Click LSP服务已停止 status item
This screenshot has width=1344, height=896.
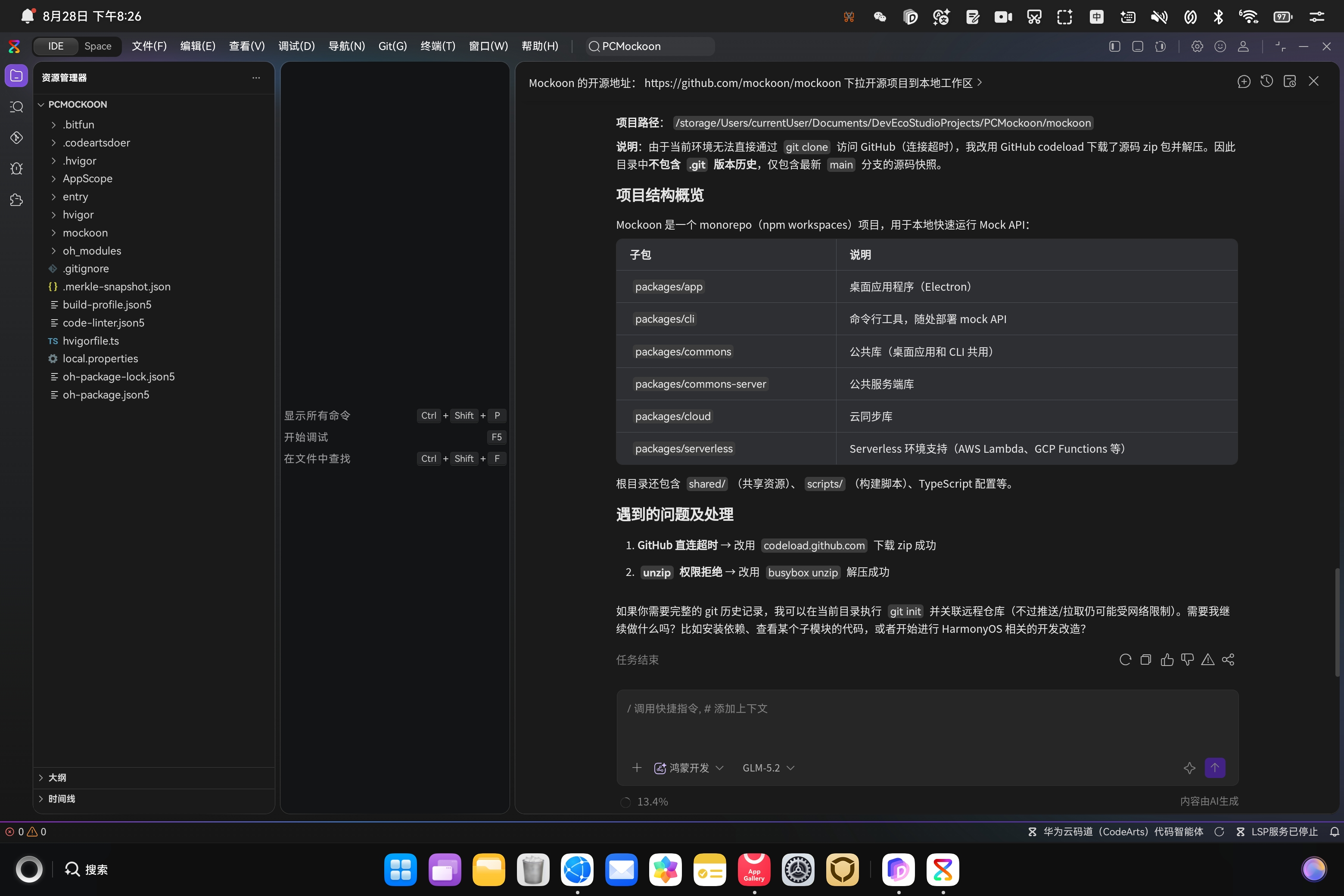point(1277,831)
